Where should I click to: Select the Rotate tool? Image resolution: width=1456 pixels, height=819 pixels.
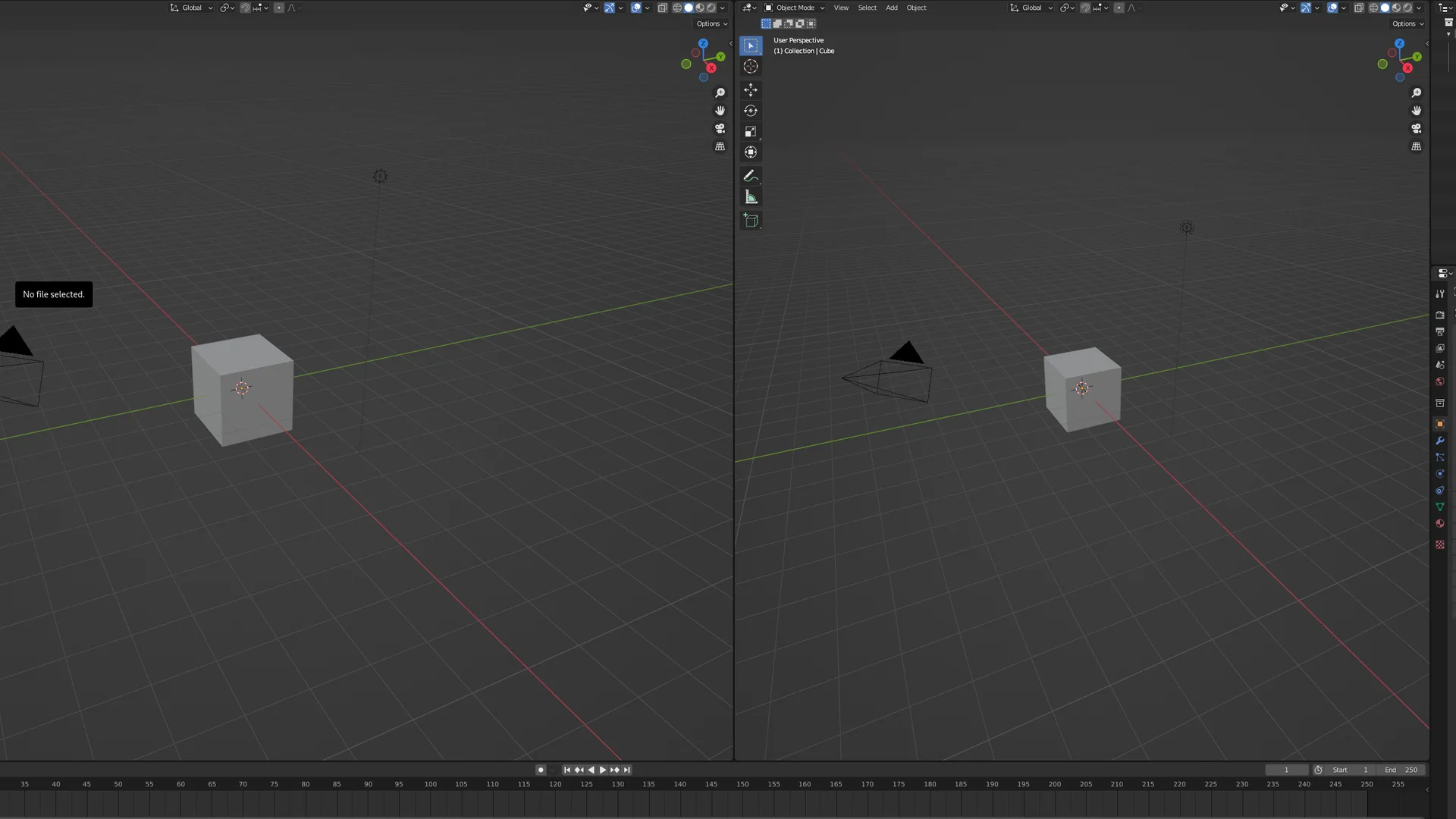point(751,111)
